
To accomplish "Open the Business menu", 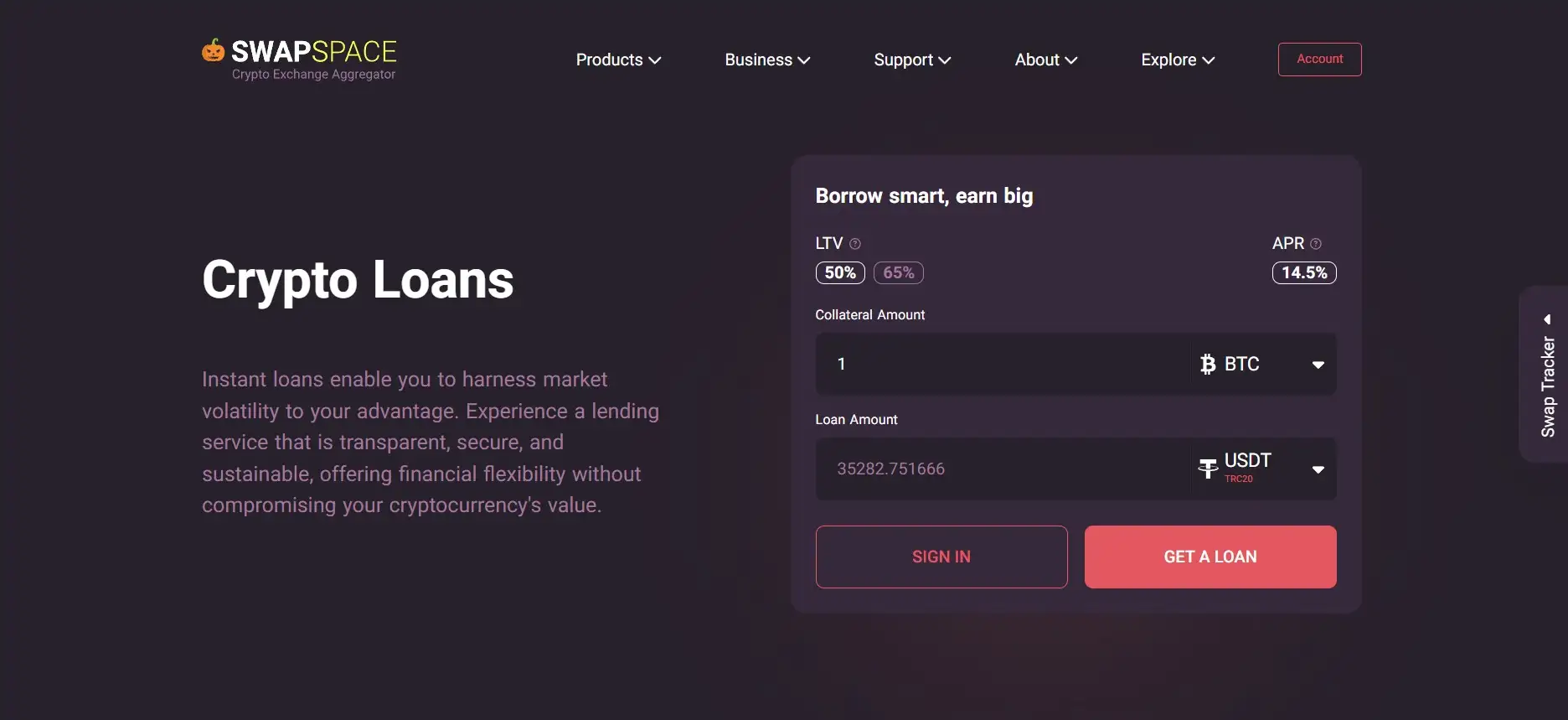I will 767,60.
